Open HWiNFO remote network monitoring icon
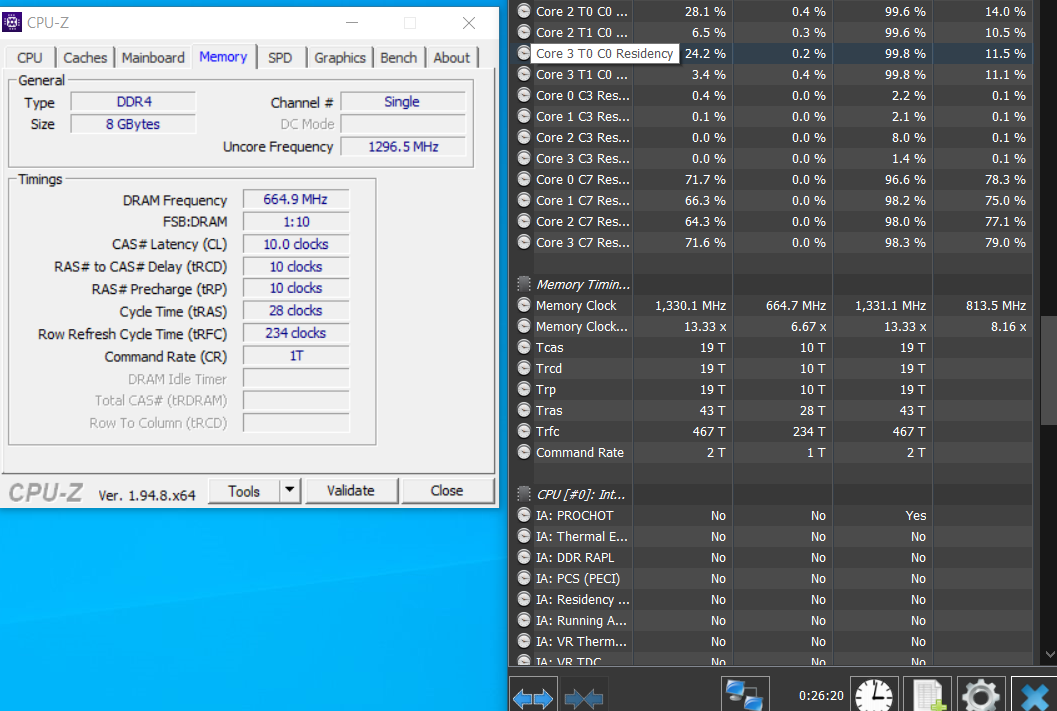Viewport: 1057px width, 711px height. coord(745,696)
